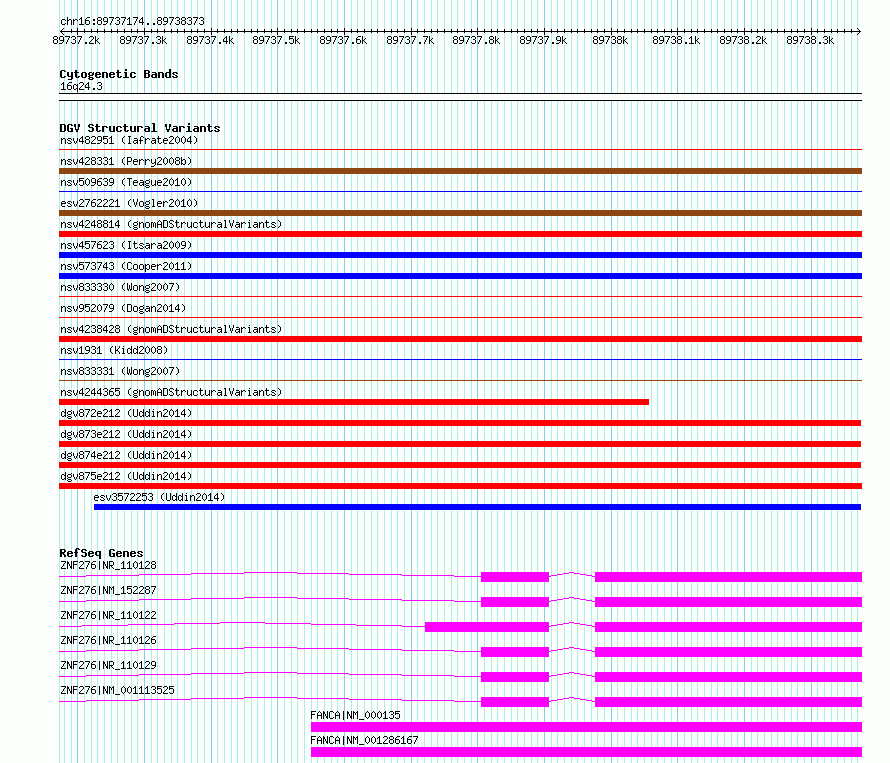
Task: Open transcript ZNF276|NM_152287 label
Action: coord(108,590)
